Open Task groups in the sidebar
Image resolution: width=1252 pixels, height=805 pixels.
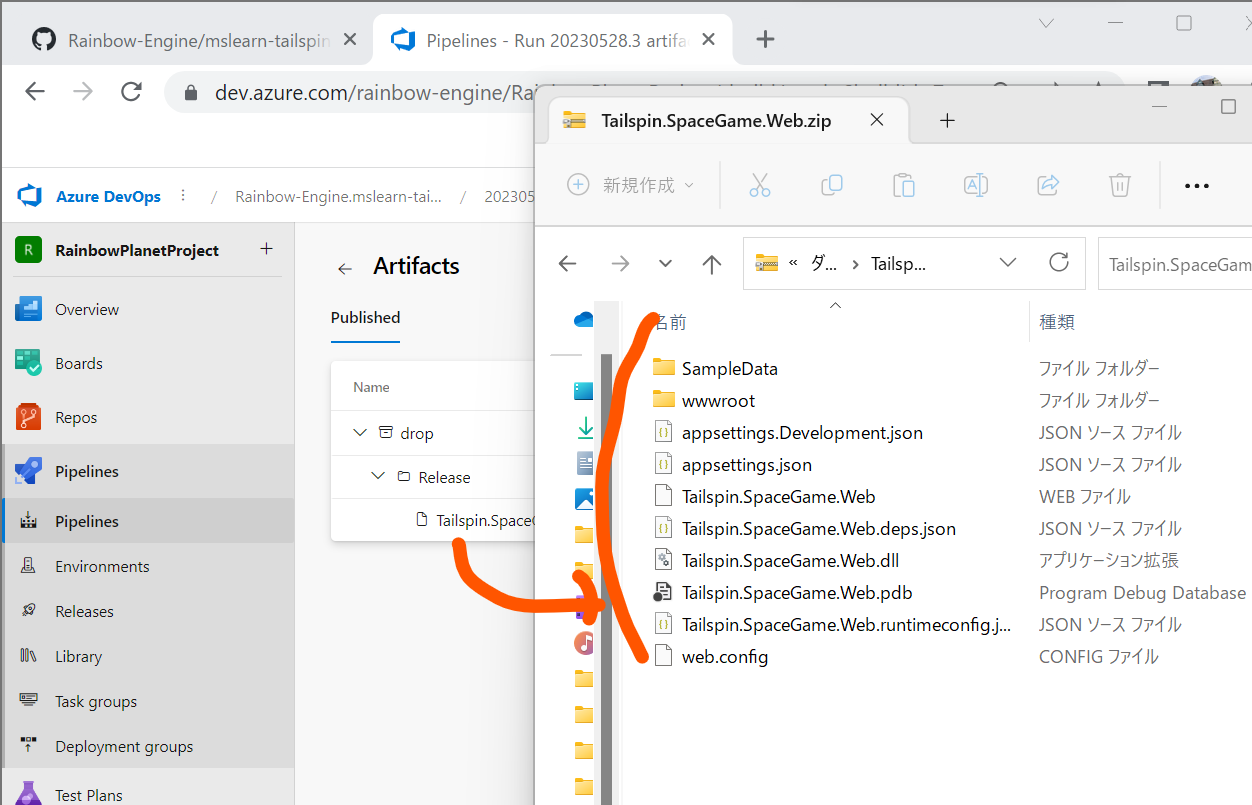[96, 701]
